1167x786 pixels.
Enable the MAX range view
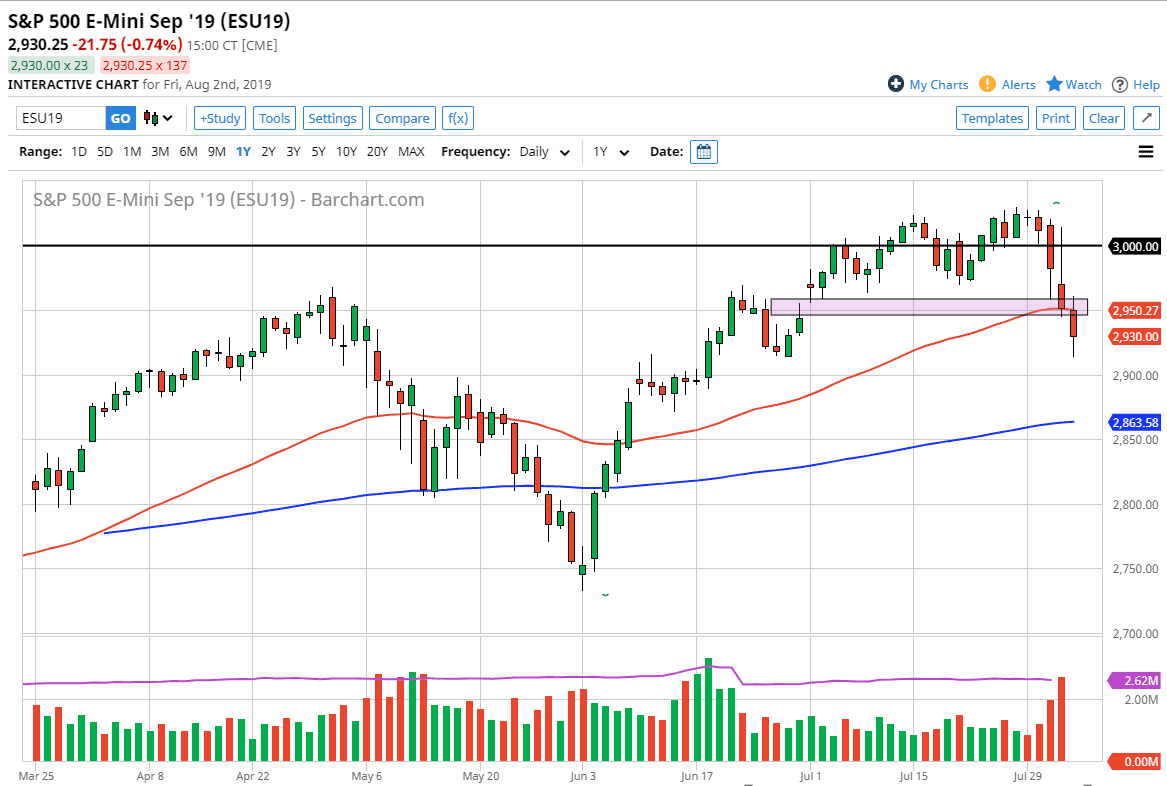pyautogui.click(x=412, y=151)
